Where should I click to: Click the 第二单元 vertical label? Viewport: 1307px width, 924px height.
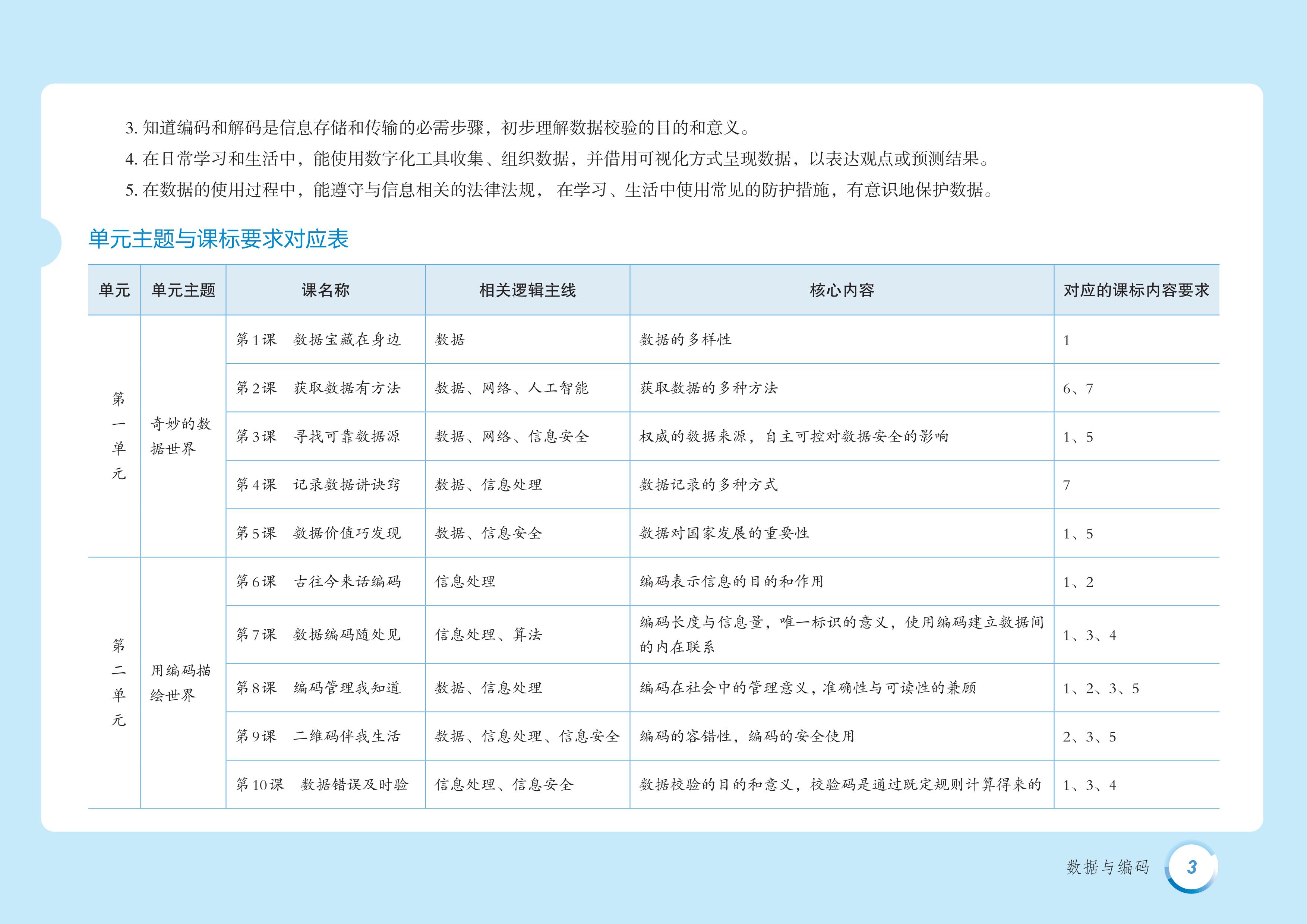click(x=119, y=683)
